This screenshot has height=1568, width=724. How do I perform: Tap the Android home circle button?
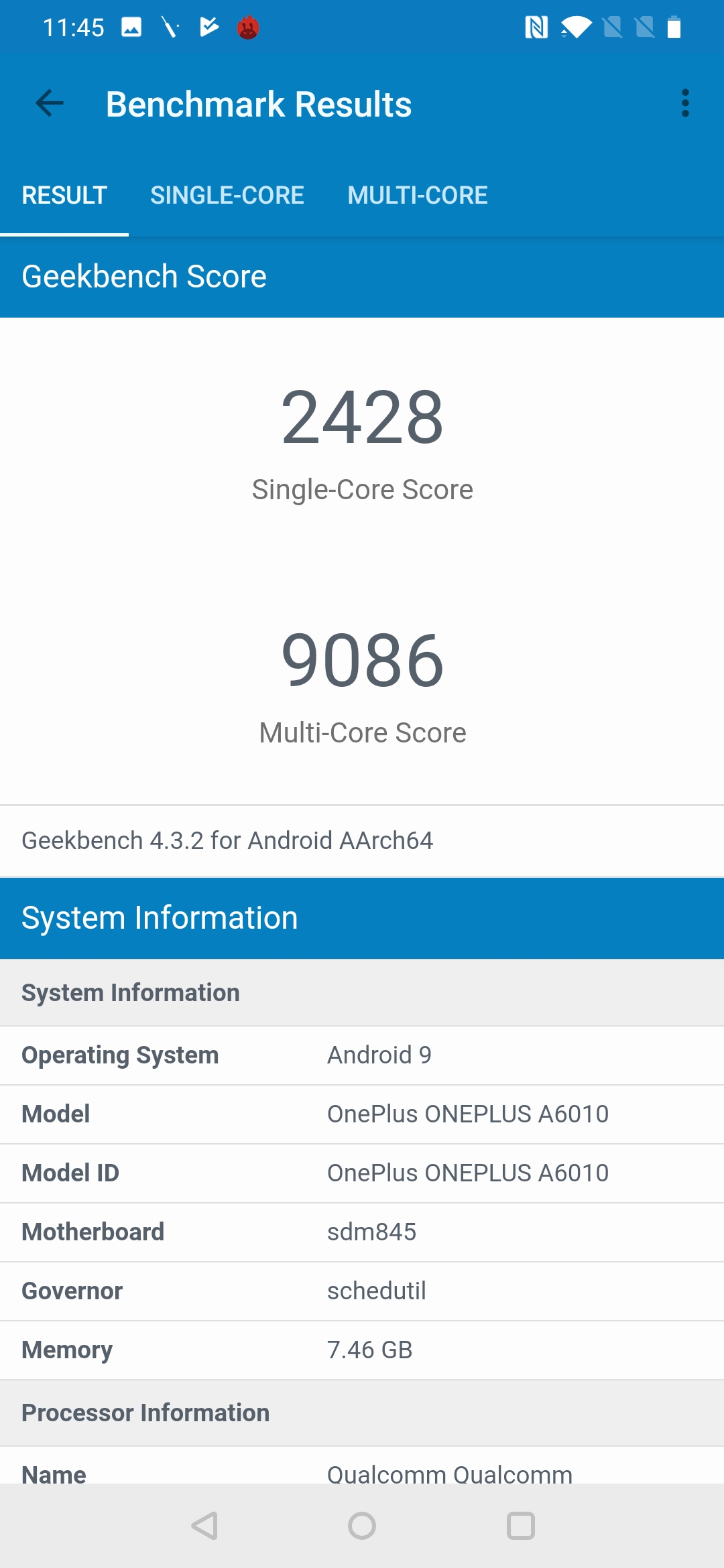coord(362,1526)
